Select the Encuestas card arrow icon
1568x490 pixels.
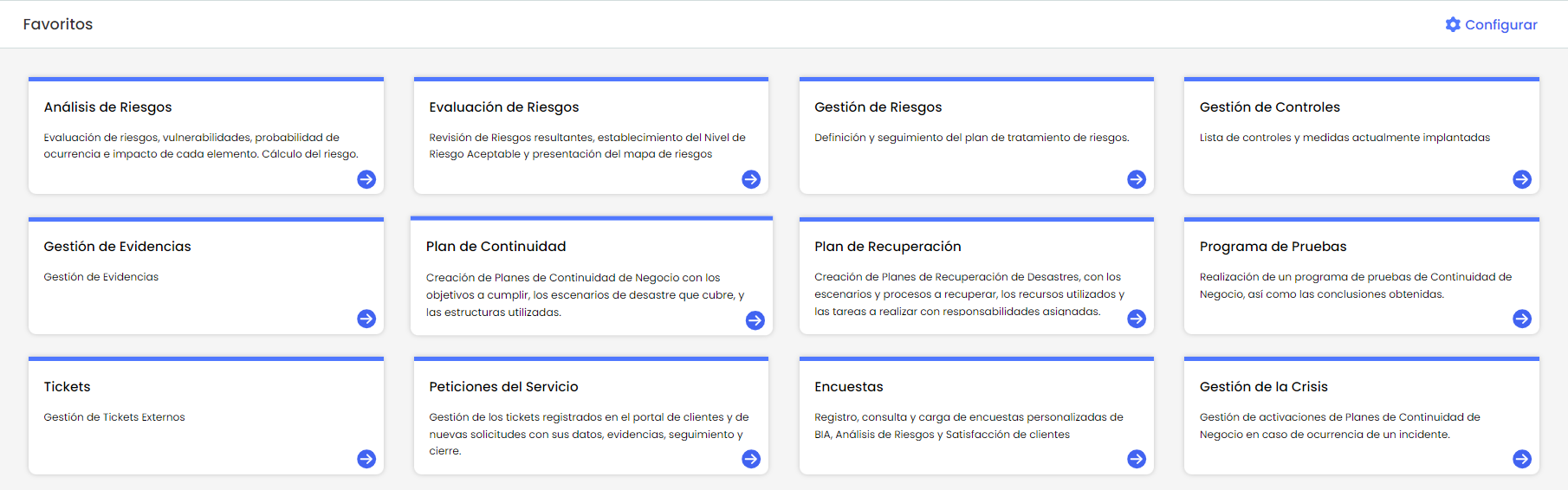point(1137,459)
